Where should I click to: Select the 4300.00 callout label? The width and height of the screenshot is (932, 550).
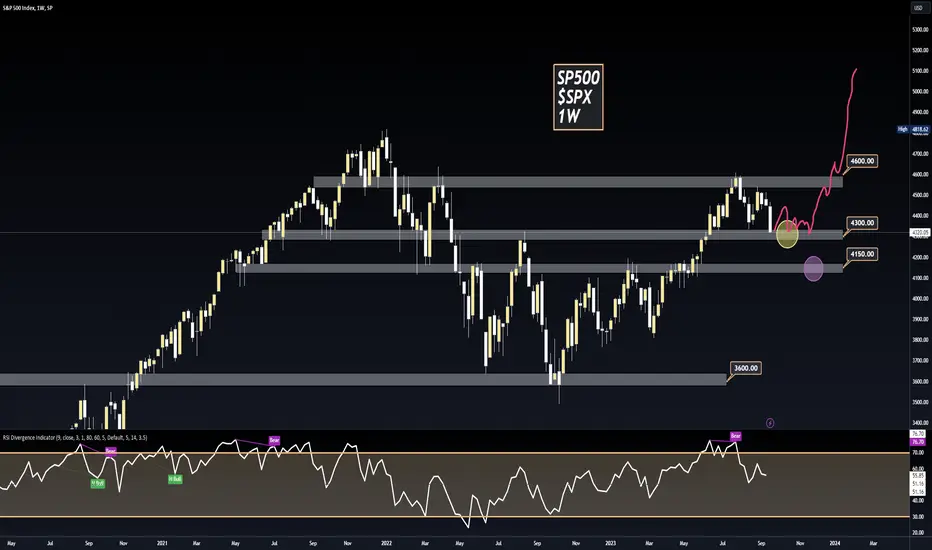(x=862, y=223)
